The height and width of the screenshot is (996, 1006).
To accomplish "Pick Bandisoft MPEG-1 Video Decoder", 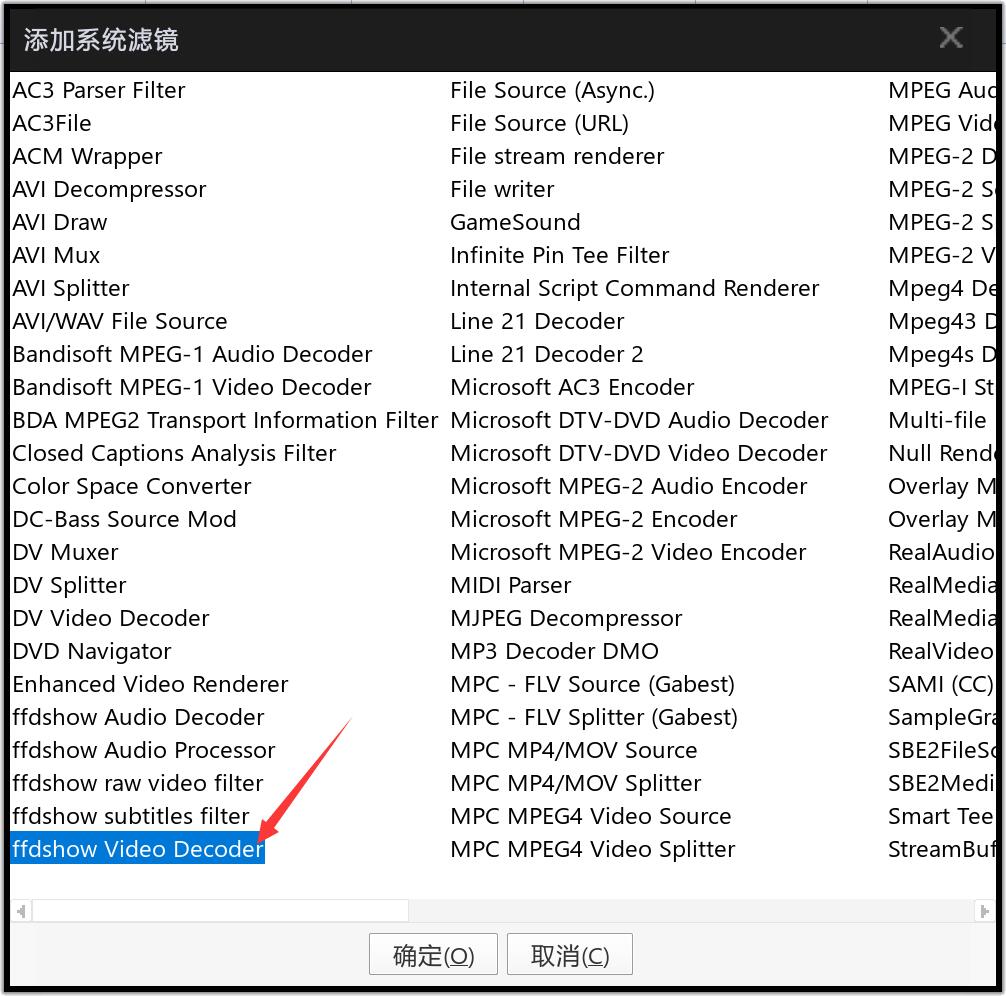I will tap(192, 387).
